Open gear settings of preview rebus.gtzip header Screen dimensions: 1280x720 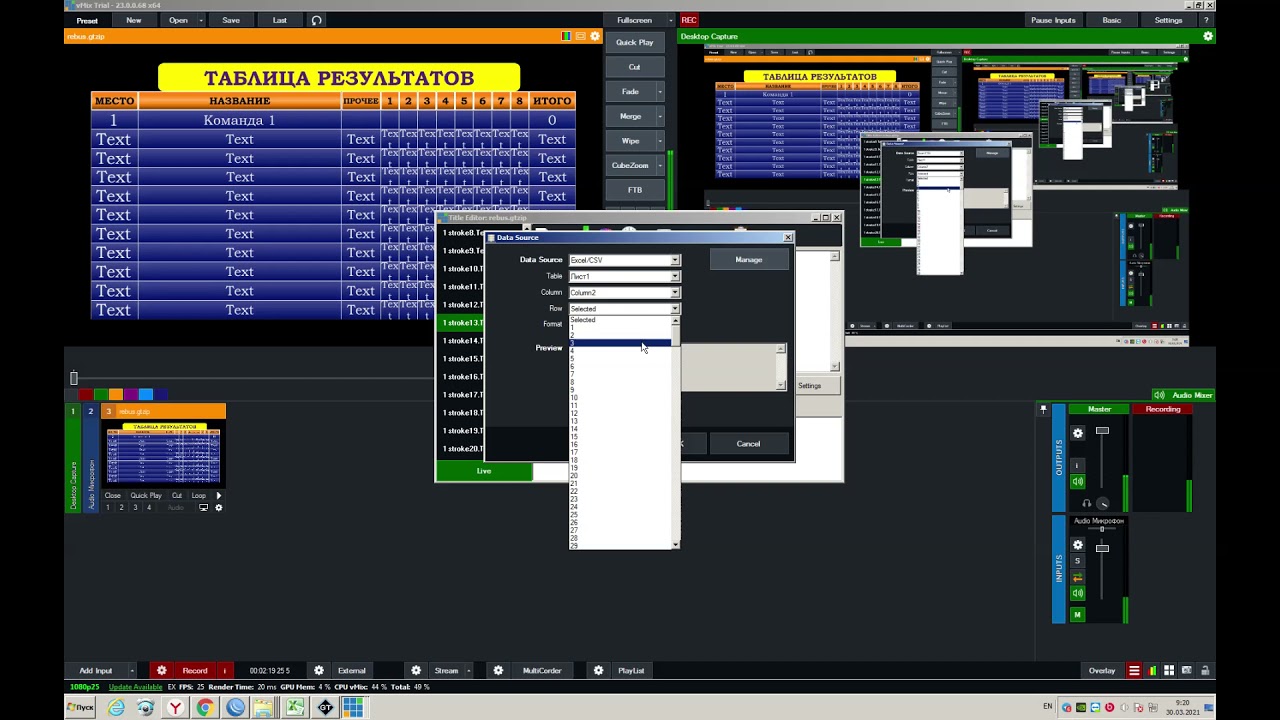click(x=595, y=36)
